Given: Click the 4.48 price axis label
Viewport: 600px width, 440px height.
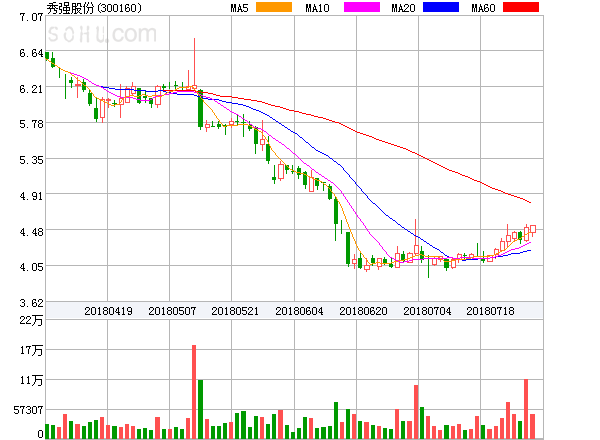Looking at the screenshot, I should click(x=31, y=232).
